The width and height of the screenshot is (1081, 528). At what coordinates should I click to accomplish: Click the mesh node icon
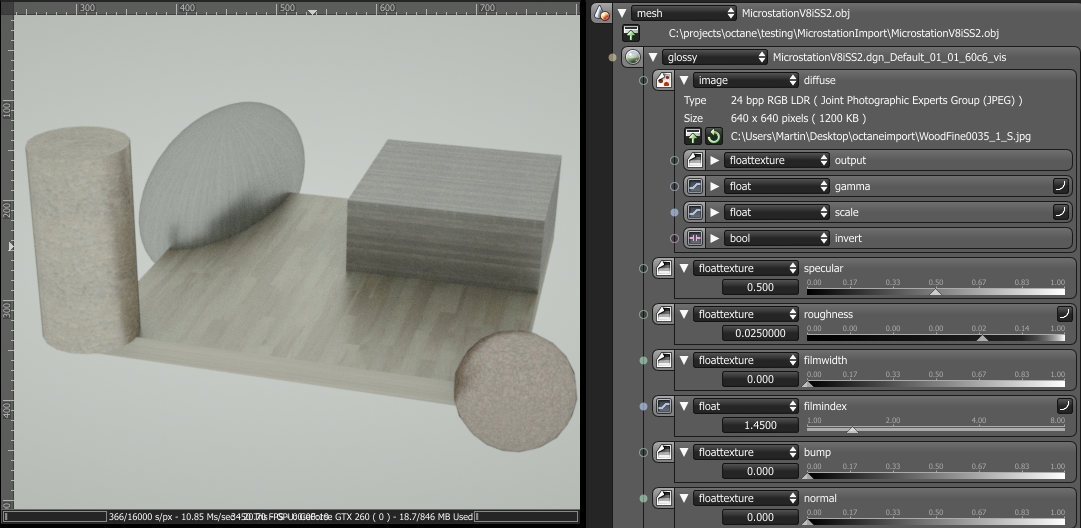click(x=601, y=13)
